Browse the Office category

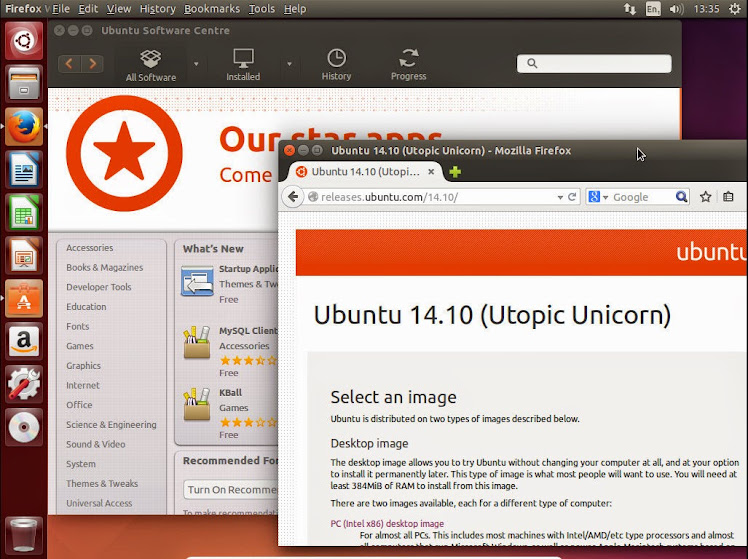(x=79, y=405)
